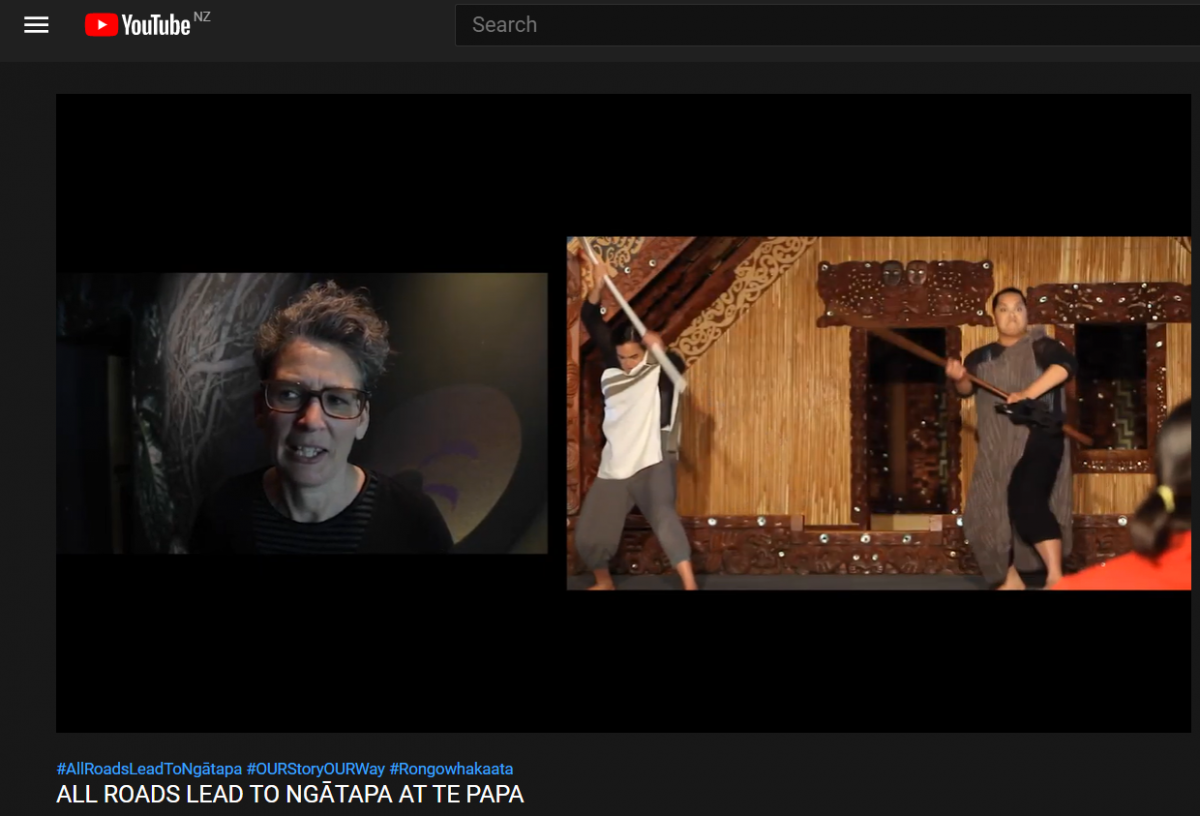Select the #Rongowhakaata hashtag

pos(451,769)
